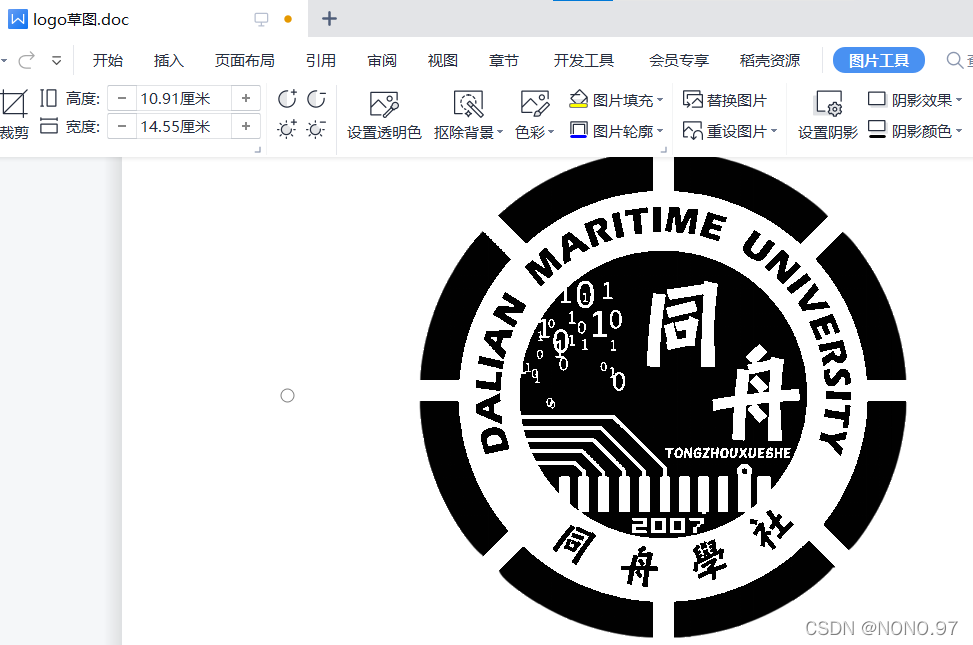Select the 裁剪 (Crop) tool
Viewport: 973px width, 645px height.
point(13,110)
